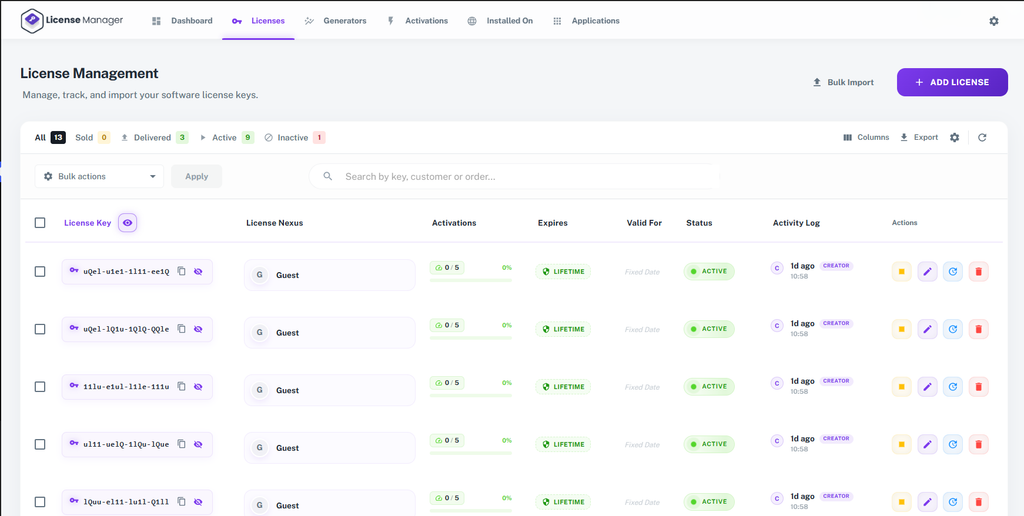This screenshot has height=516, width=1024.
Task: Click the Bulk Import button
Action: (x=842, y=82)
